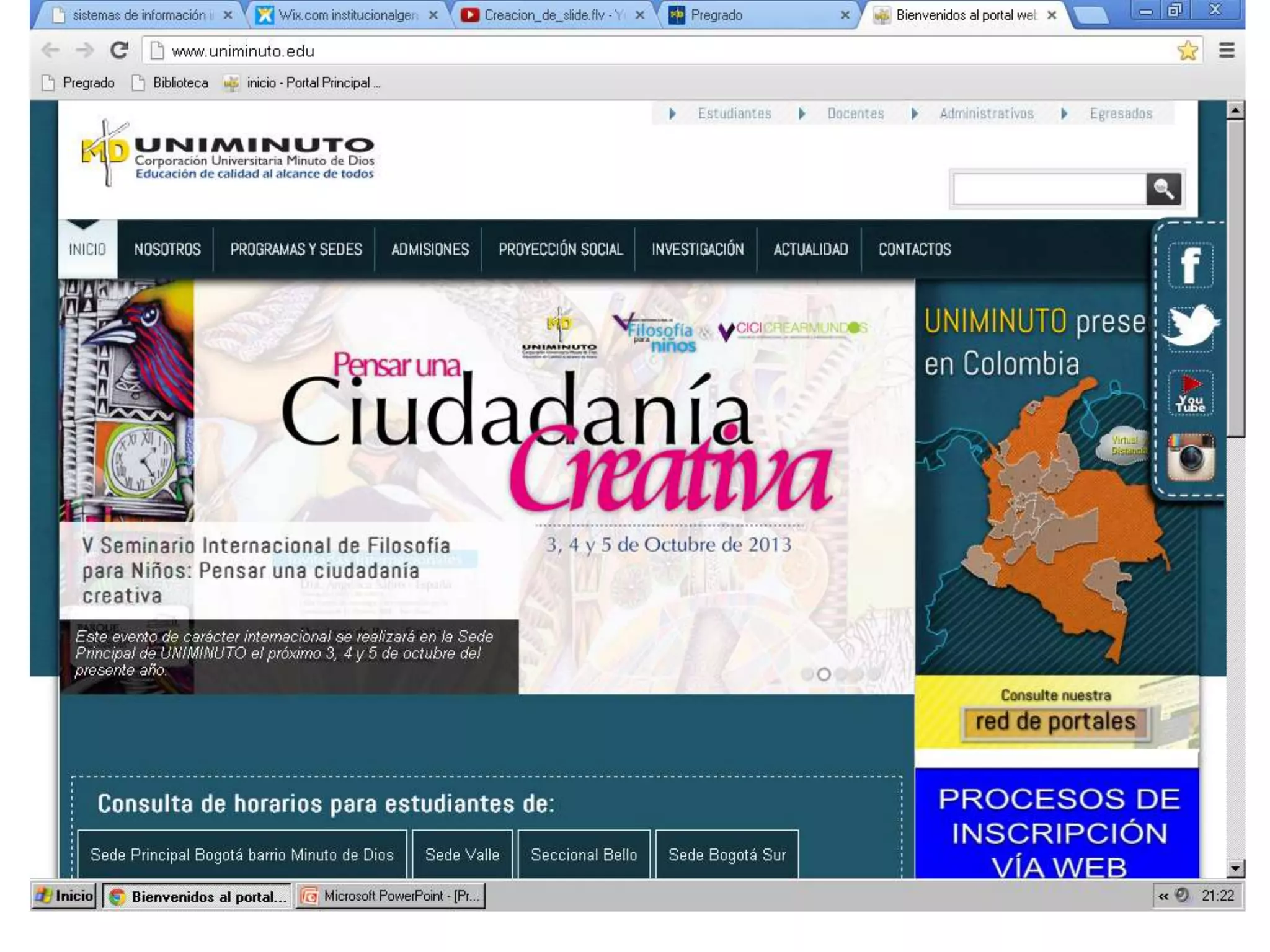Viewport: 1270px width, 952px height.
Task: Click Sede Valle schedule button
Action: (x=462, y=855)
